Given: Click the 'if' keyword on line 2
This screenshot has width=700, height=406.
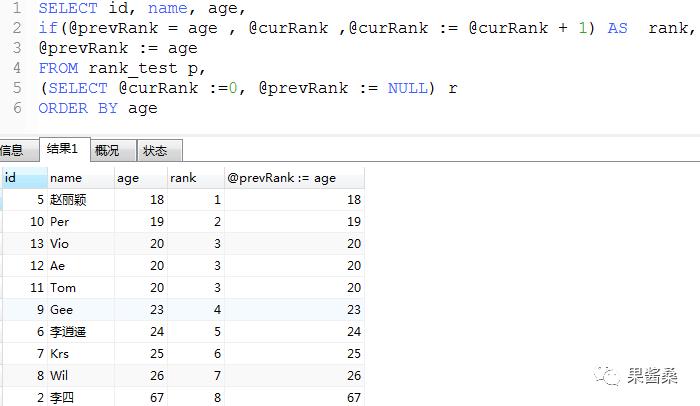Looking at the screenshot, I should point(48,28).
